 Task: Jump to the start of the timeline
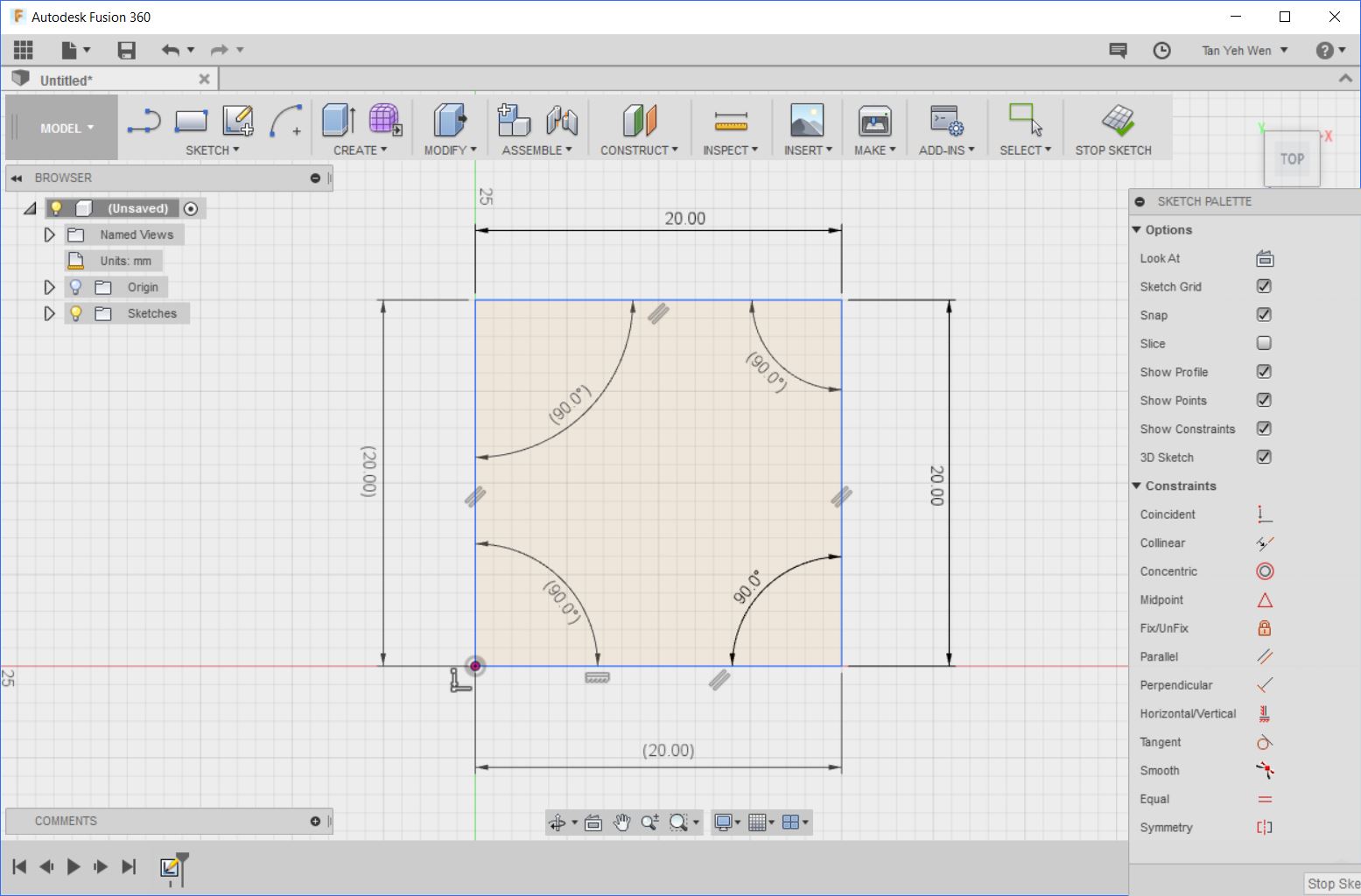(x=19, y=867)
